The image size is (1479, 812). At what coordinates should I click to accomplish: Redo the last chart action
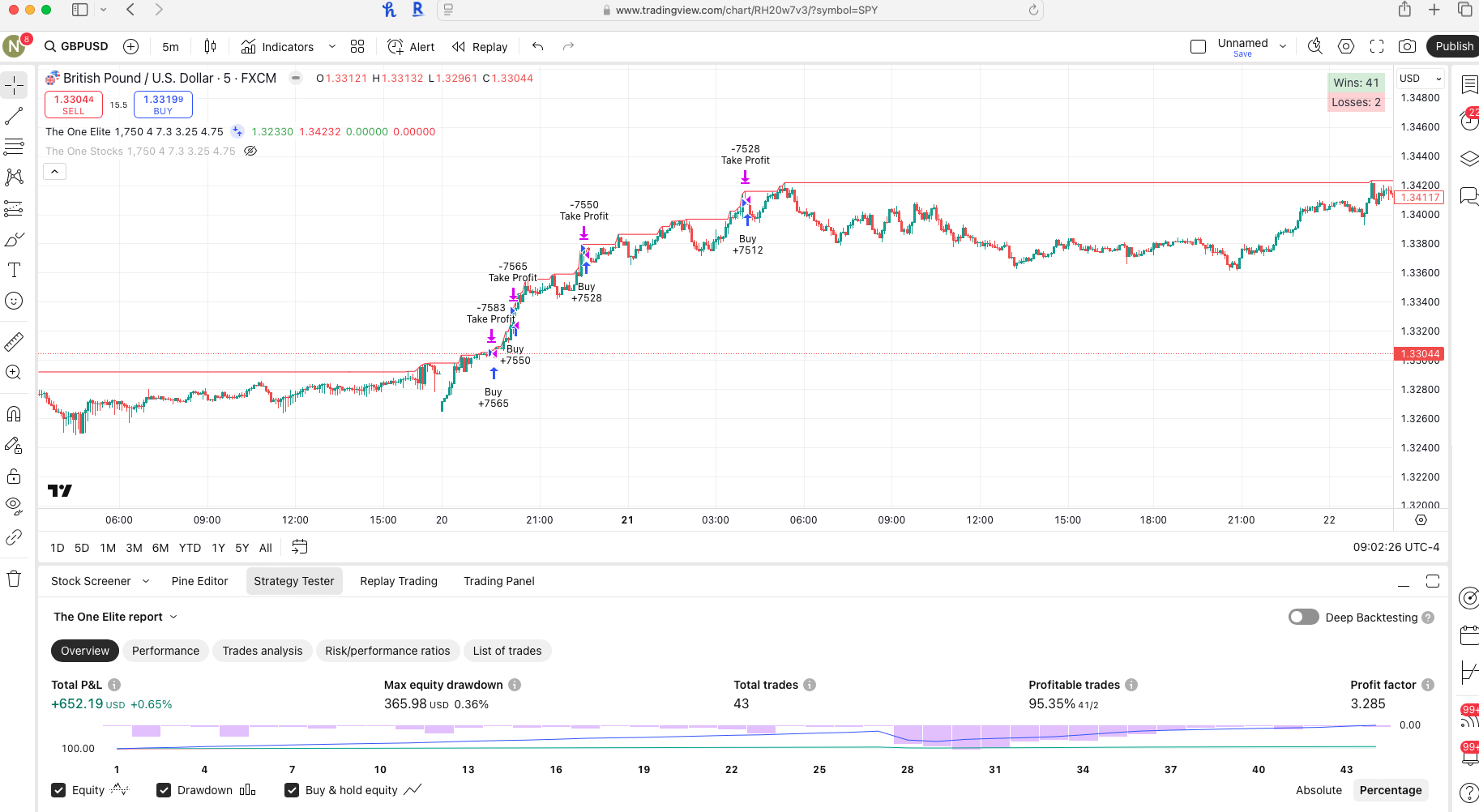click(568, 46)
